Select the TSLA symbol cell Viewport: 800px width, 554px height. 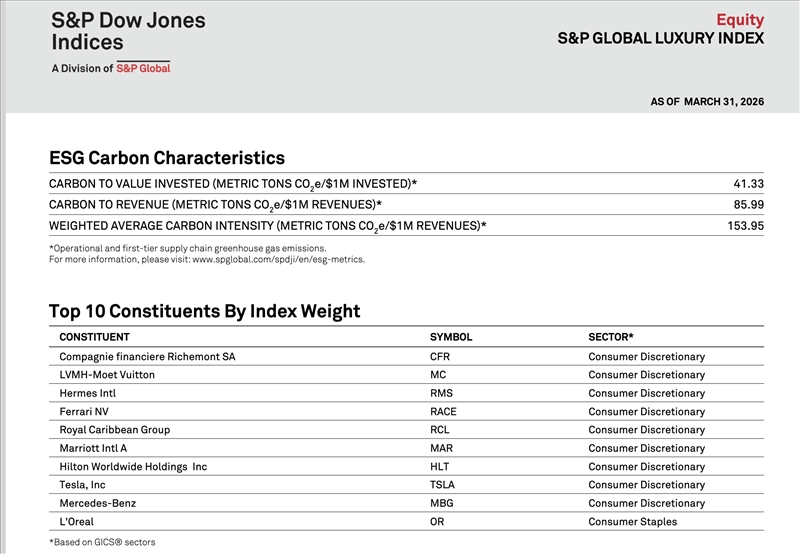coord(442,485)
